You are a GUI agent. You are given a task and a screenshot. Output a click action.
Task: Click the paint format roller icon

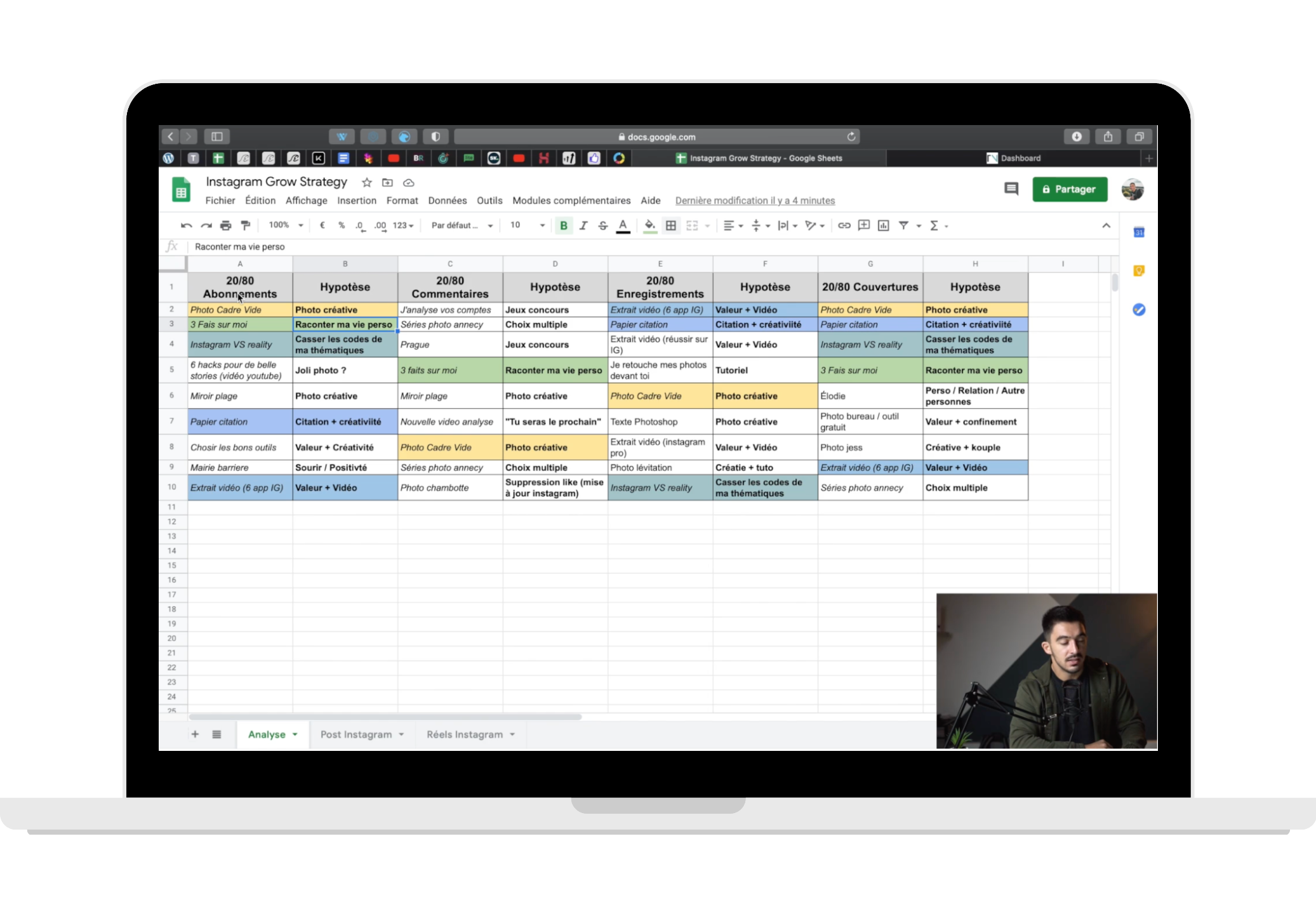[x=246, y=225]
